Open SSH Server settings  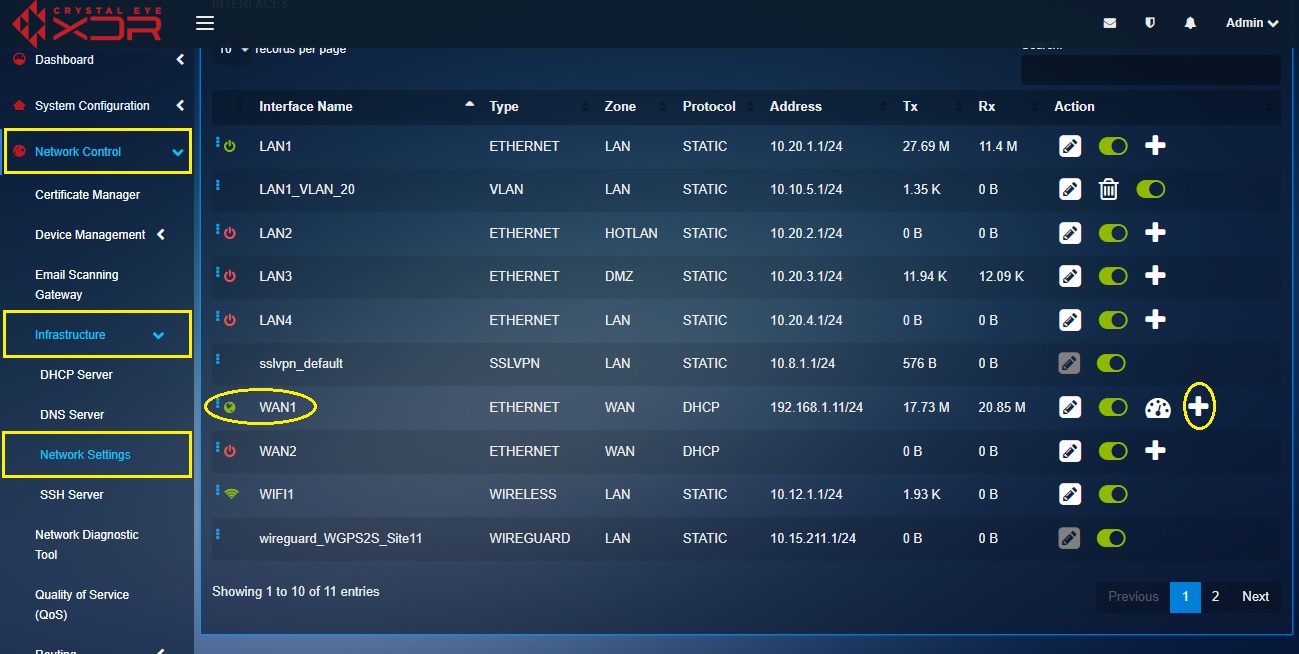click(x=72, y=495)
